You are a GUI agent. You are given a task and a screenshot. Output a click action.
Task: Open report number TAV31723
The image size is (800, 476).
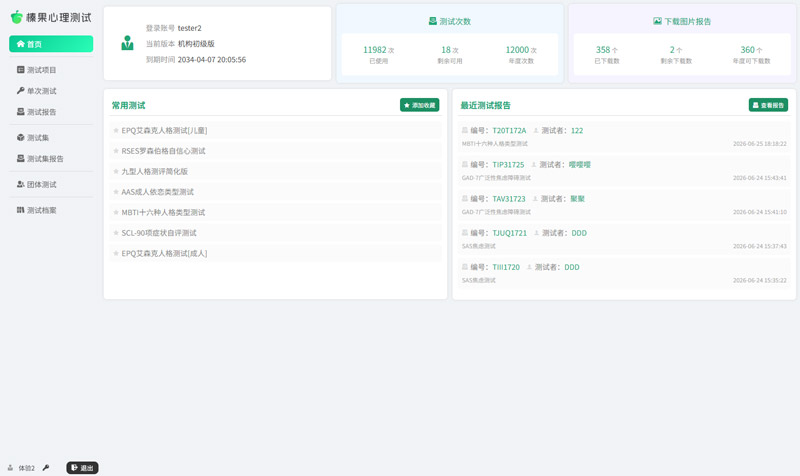click(x=509, y=199)
